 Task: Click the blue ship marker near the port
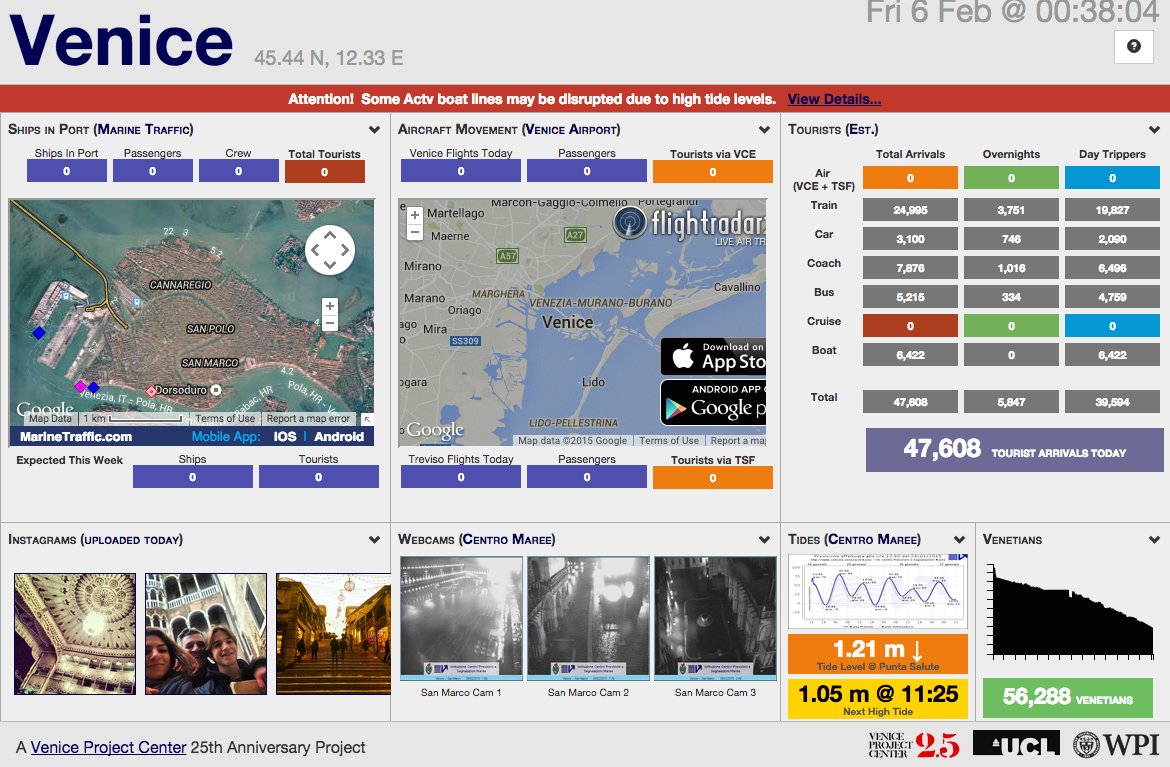[x=39, y=333]
